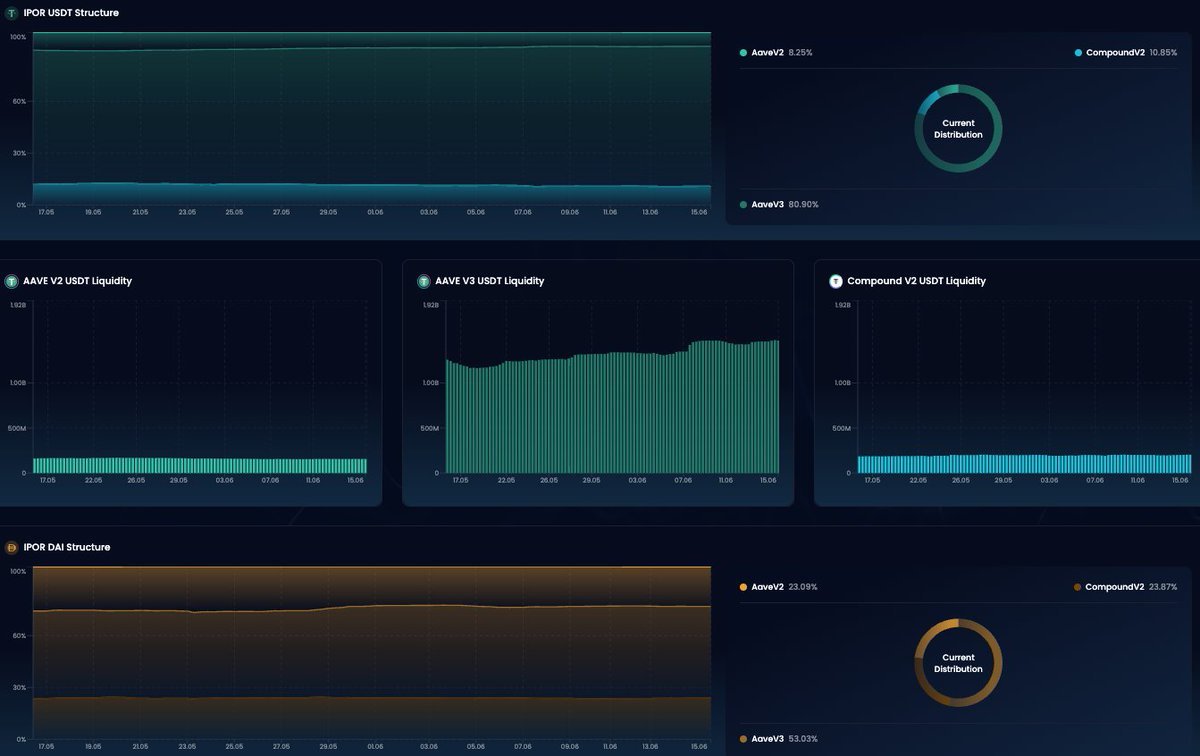
Task: Click the 30% axis label on DAI Structure chart
Action: pyautogui.click(x=18, y=687)
